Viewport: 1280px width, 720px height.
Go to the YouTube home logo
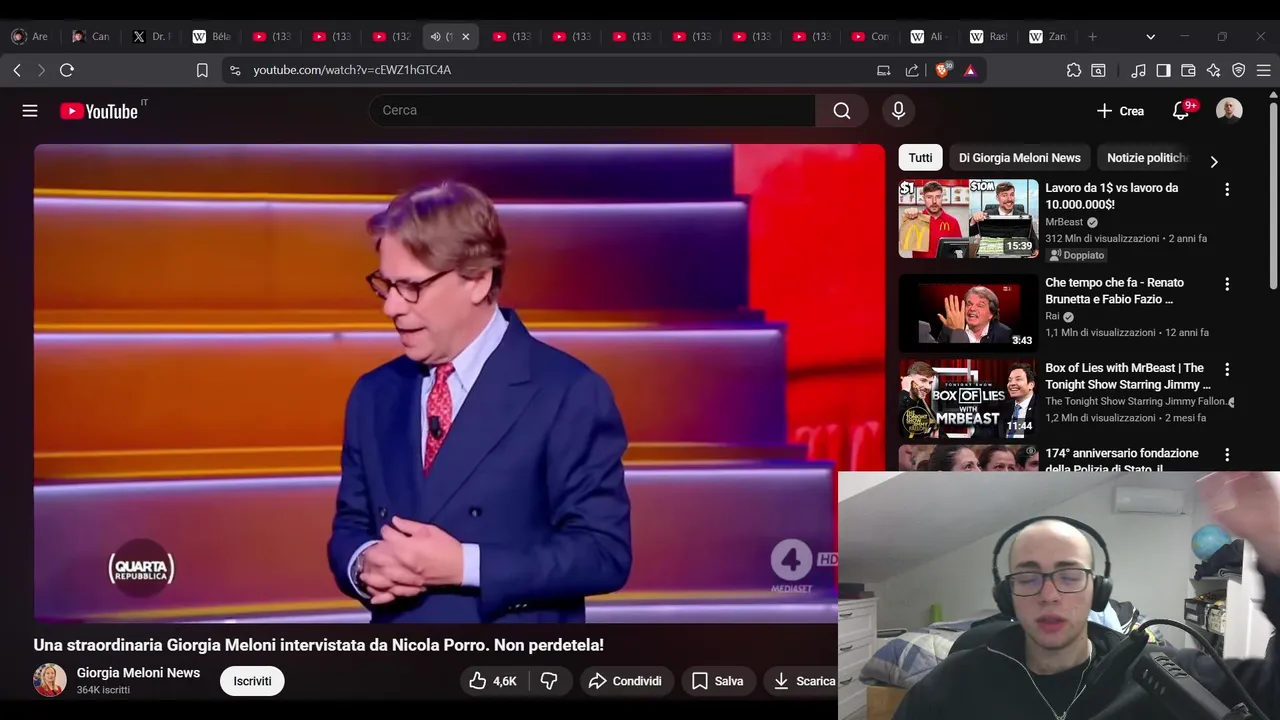[x=99, y=111]
